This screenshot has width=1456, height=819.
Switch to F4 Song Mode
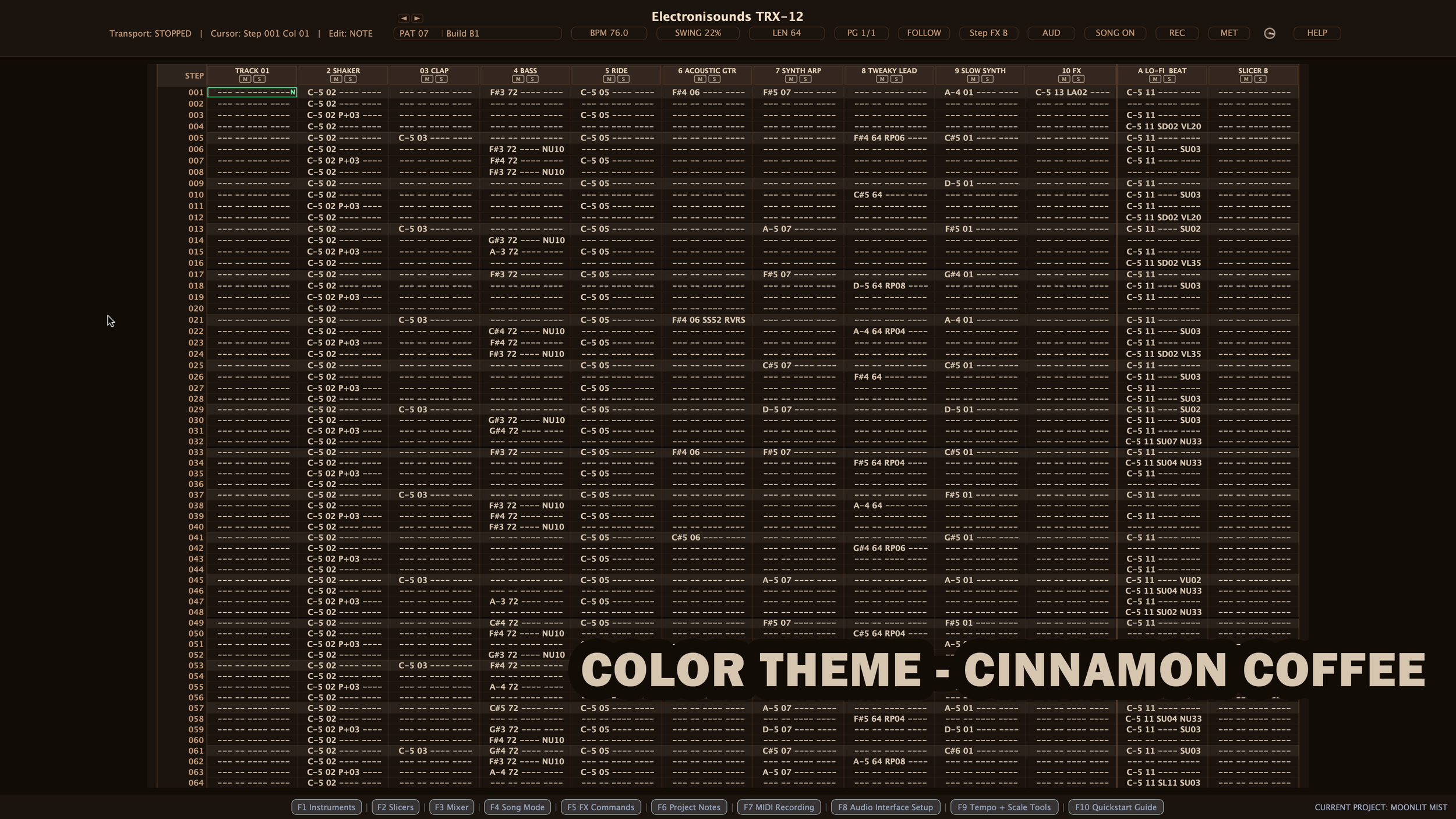517,807
